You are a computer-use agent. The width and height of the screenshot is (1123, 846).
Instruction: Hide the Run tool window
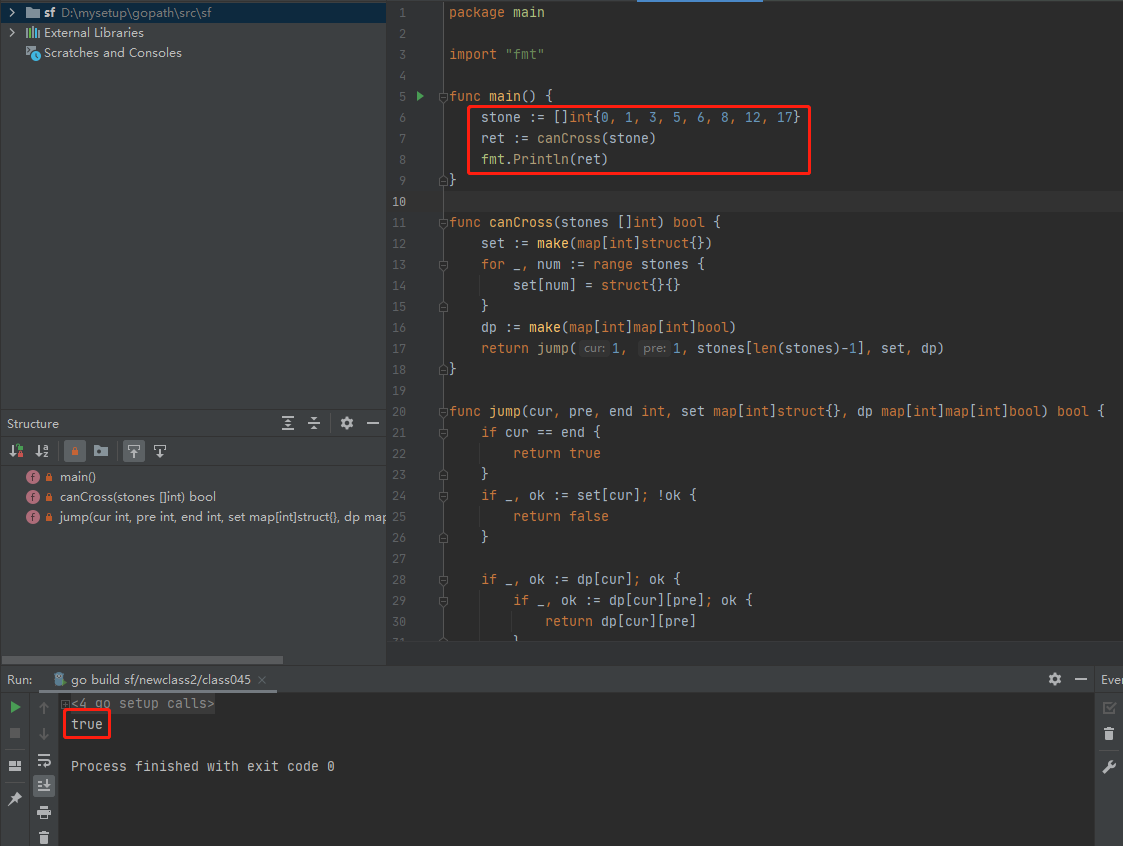pos(1081,679)
